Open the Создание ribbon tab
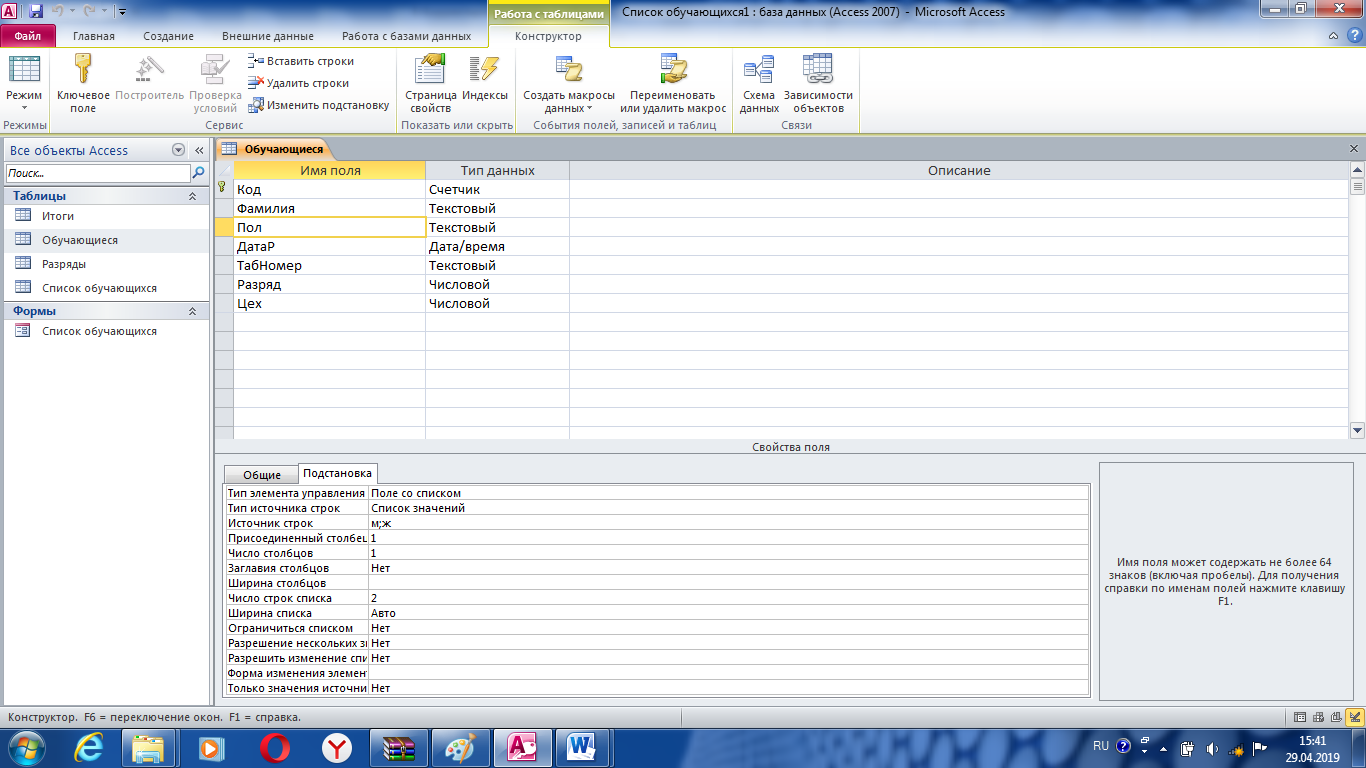The image size is (1366, 768). [x=168, y=36]
